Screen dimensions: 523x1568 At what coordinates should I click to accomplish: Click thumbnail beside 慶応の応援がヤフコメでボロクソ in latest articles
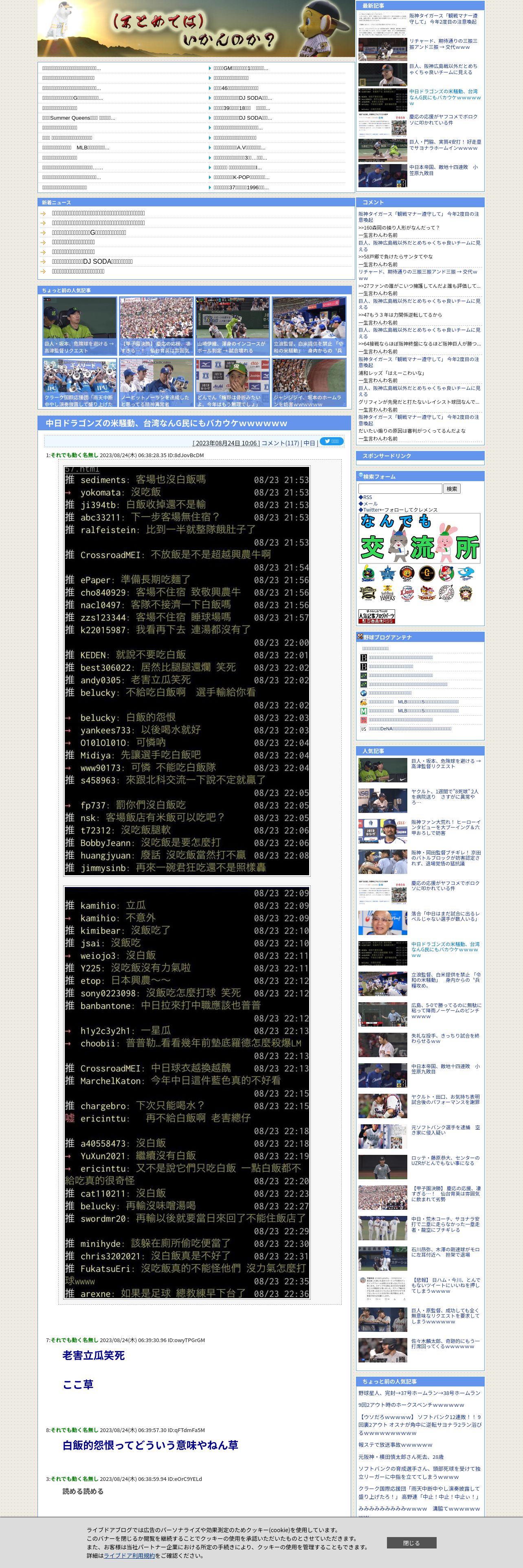382,125
